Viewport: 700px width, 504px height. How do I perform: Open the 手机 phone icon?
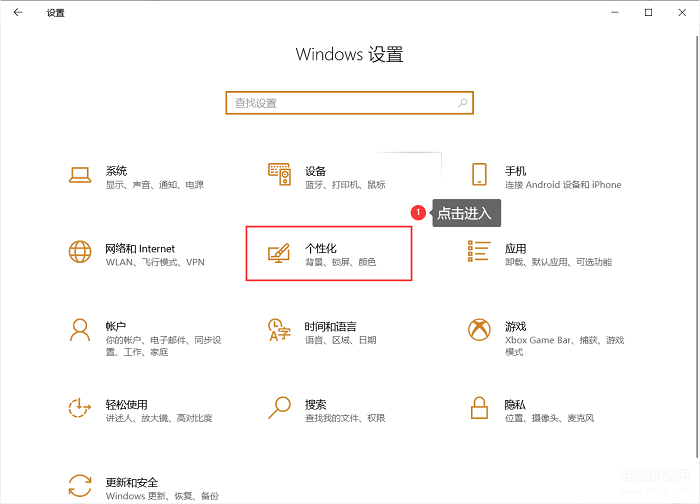479,174
